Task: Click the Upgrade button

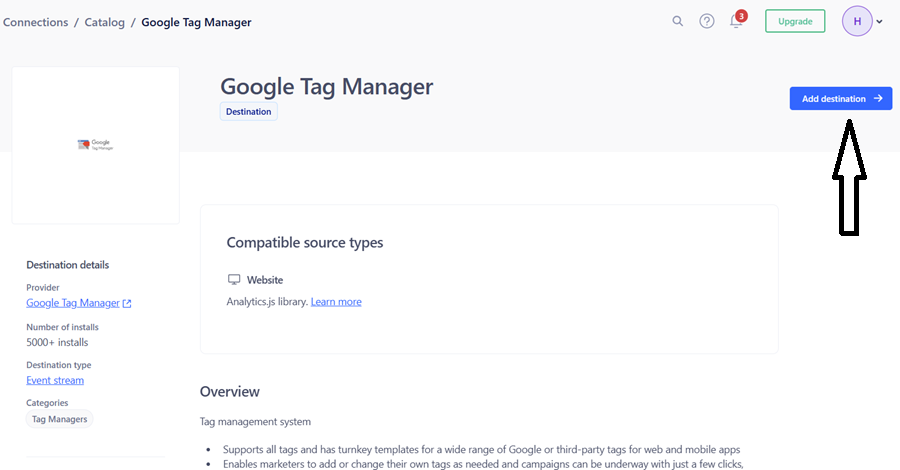Action: [x=795, y=21]
